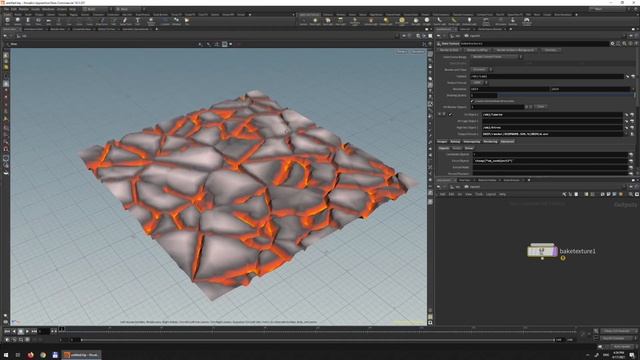This screenshot has width=640, height=360.
Task: Open the Houdini window from the taskbar
Action: coord(82,355)
